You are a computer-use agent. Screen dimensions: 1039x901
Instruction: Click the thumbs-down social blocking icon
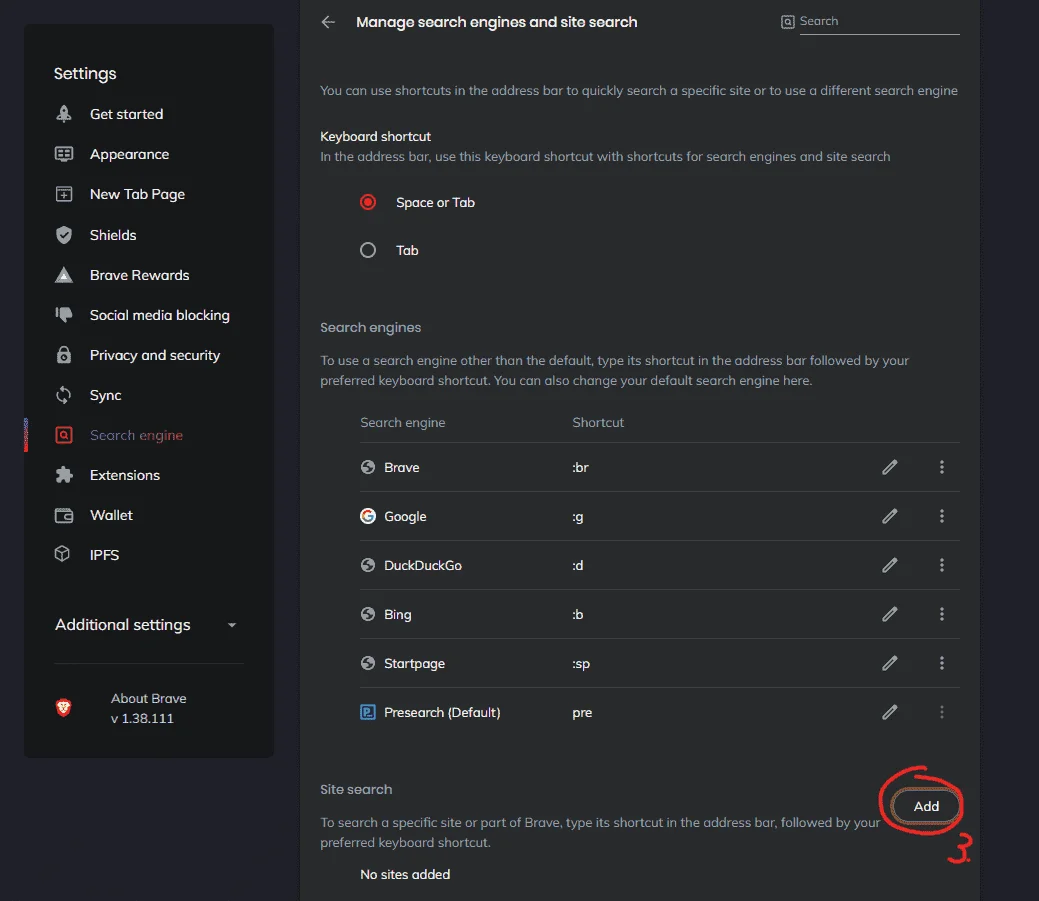pyautogui.click(x=64, y=315)
